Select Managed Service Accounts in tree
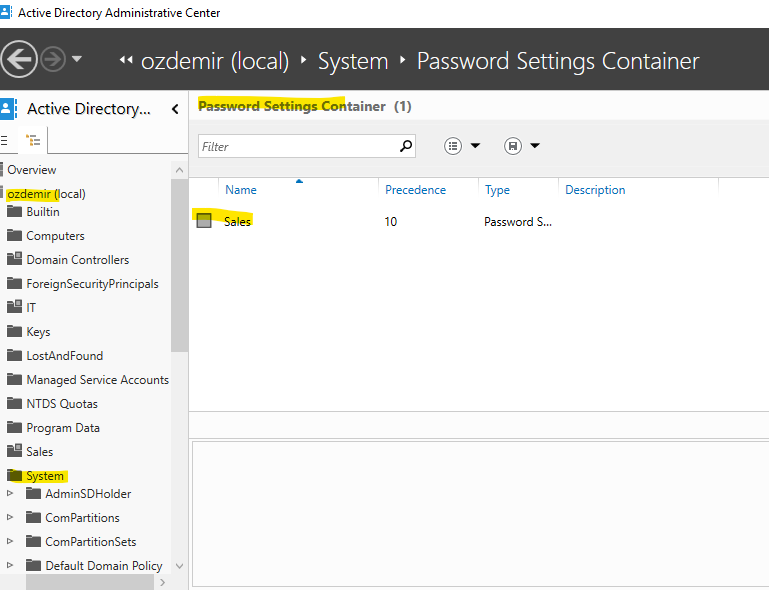Image resolution: width=769 pixels, height=590 pixels. point(97,380)
